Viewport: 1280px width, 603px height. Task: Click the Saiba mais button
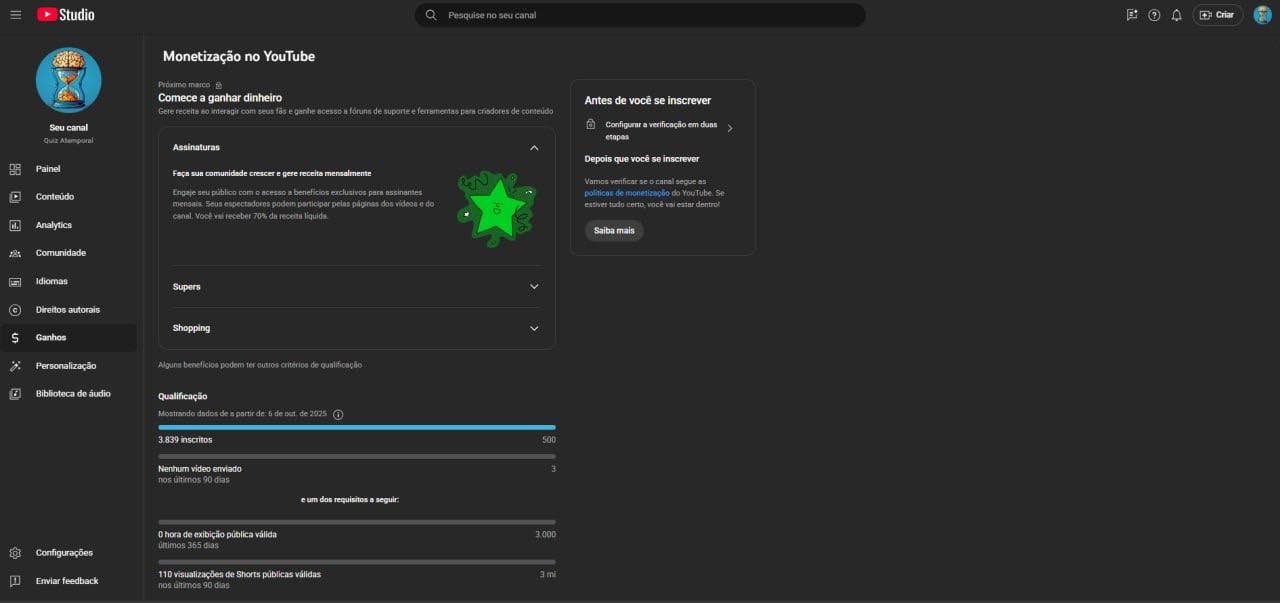(614, 230)
